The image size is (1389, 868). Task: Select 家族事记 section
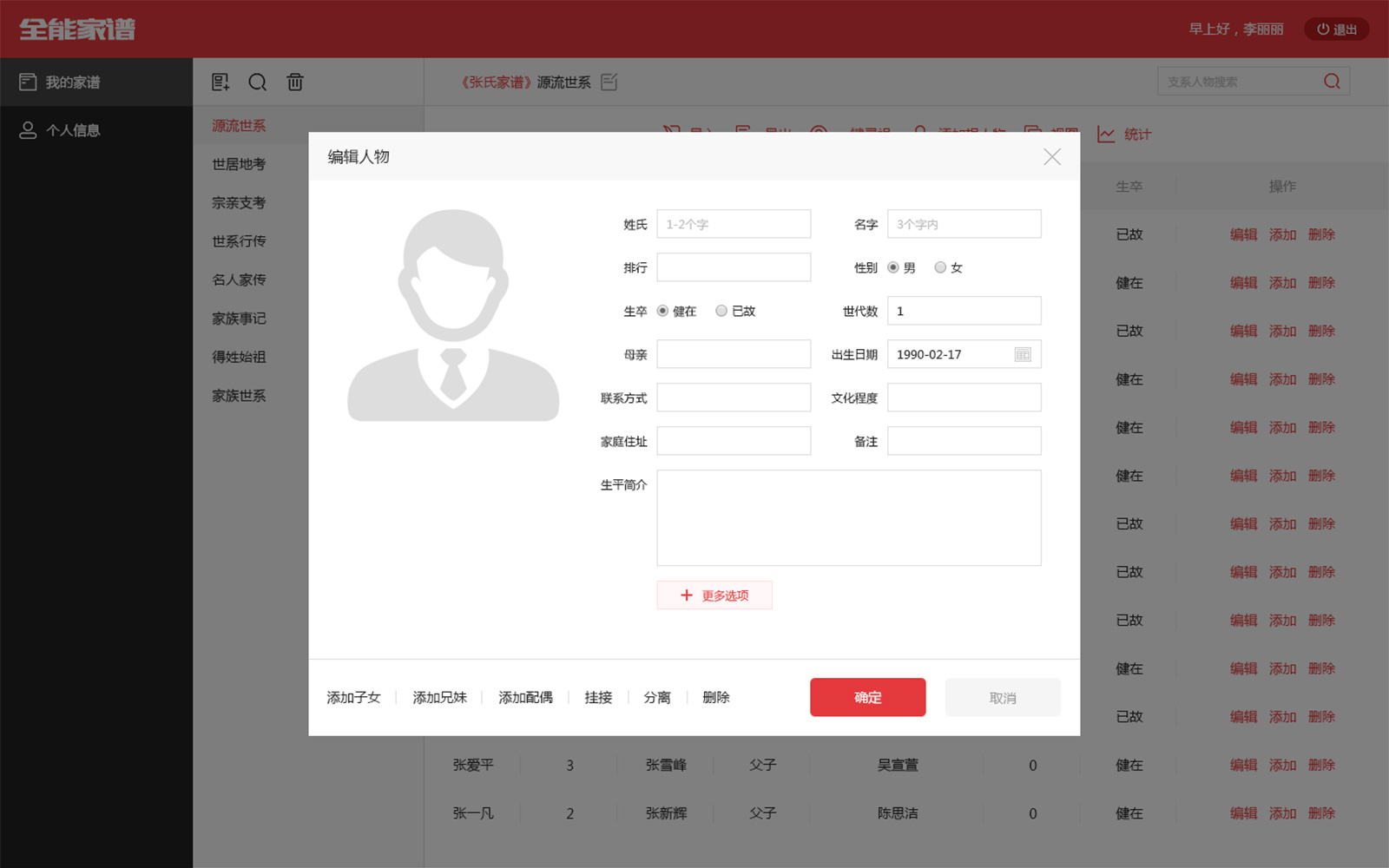coord(240,319)
